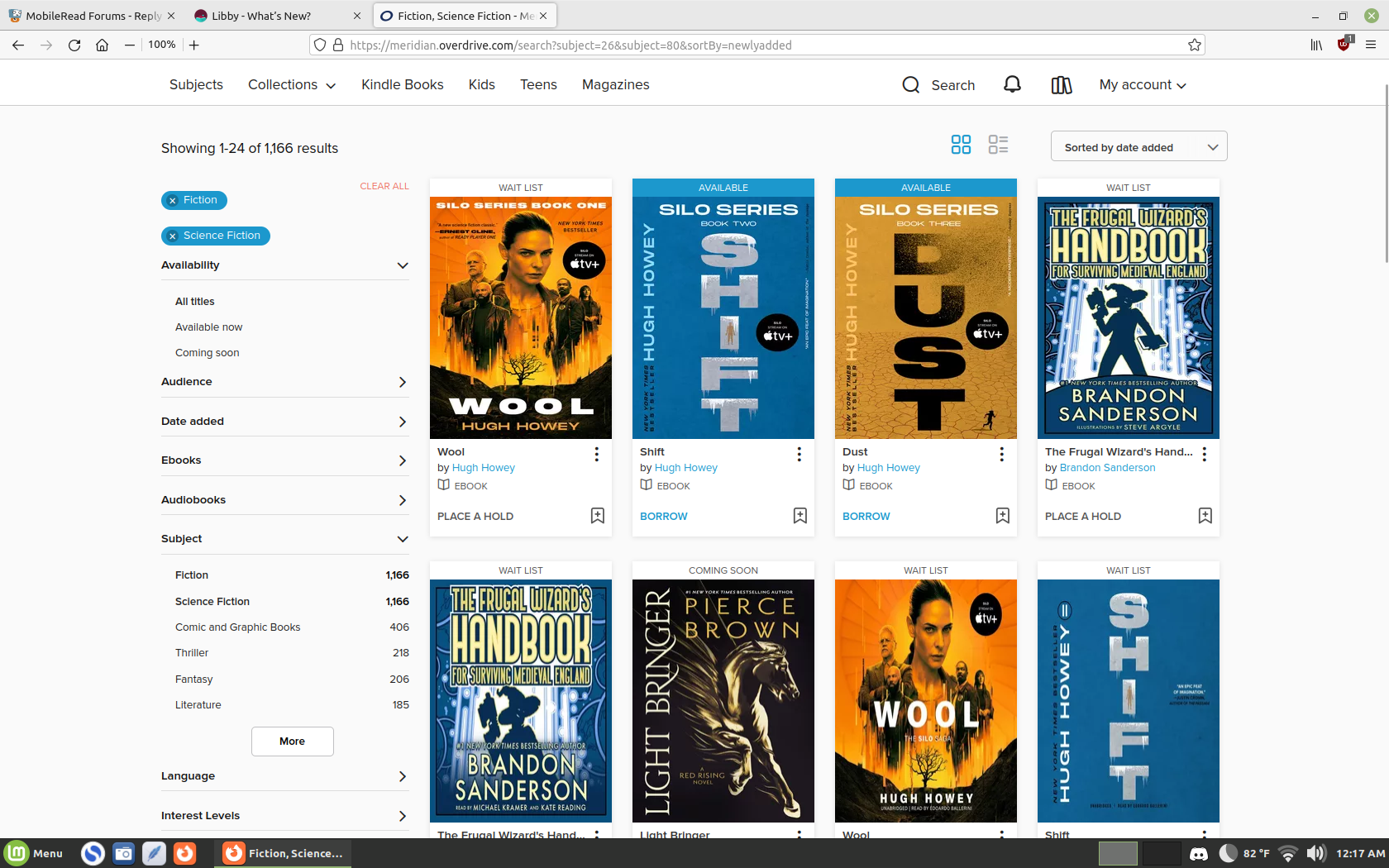Borrow the Dust ebook
The height and width of the screenshot is (868, 1389).
(866, 517)
